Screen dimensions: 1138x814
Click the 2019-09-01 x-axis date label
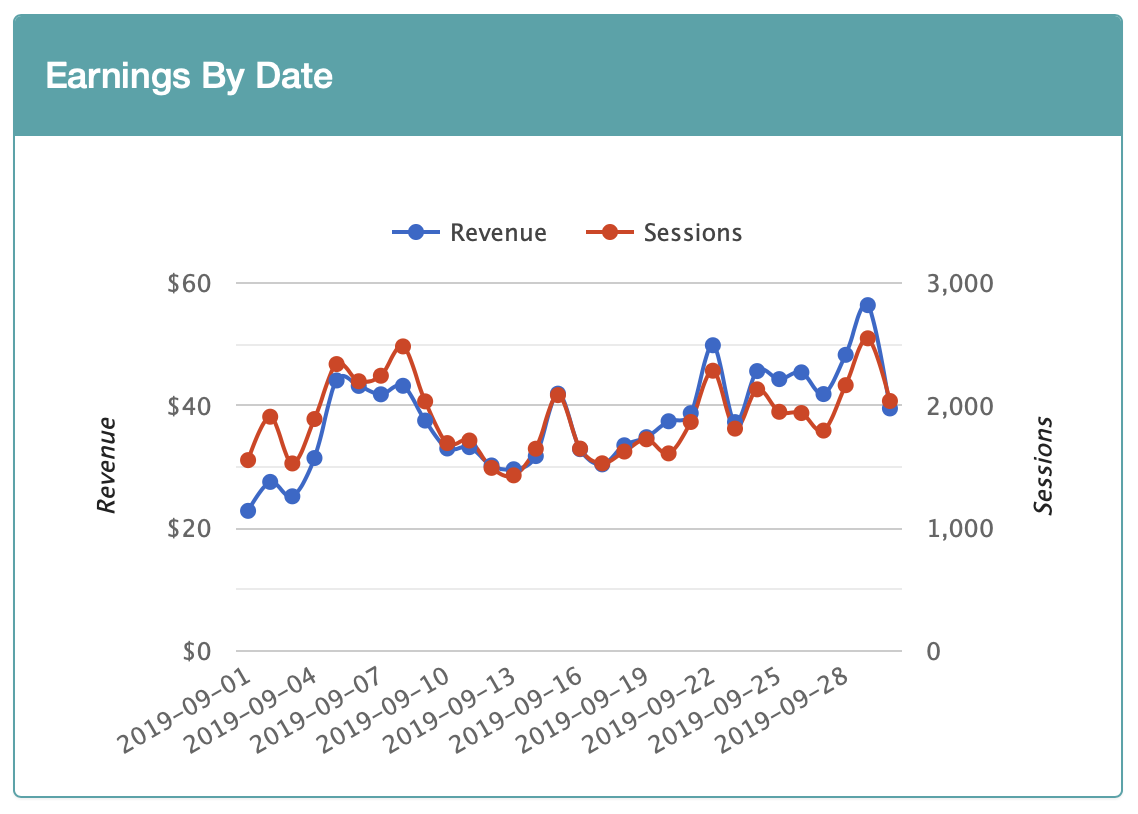[185, 712]
